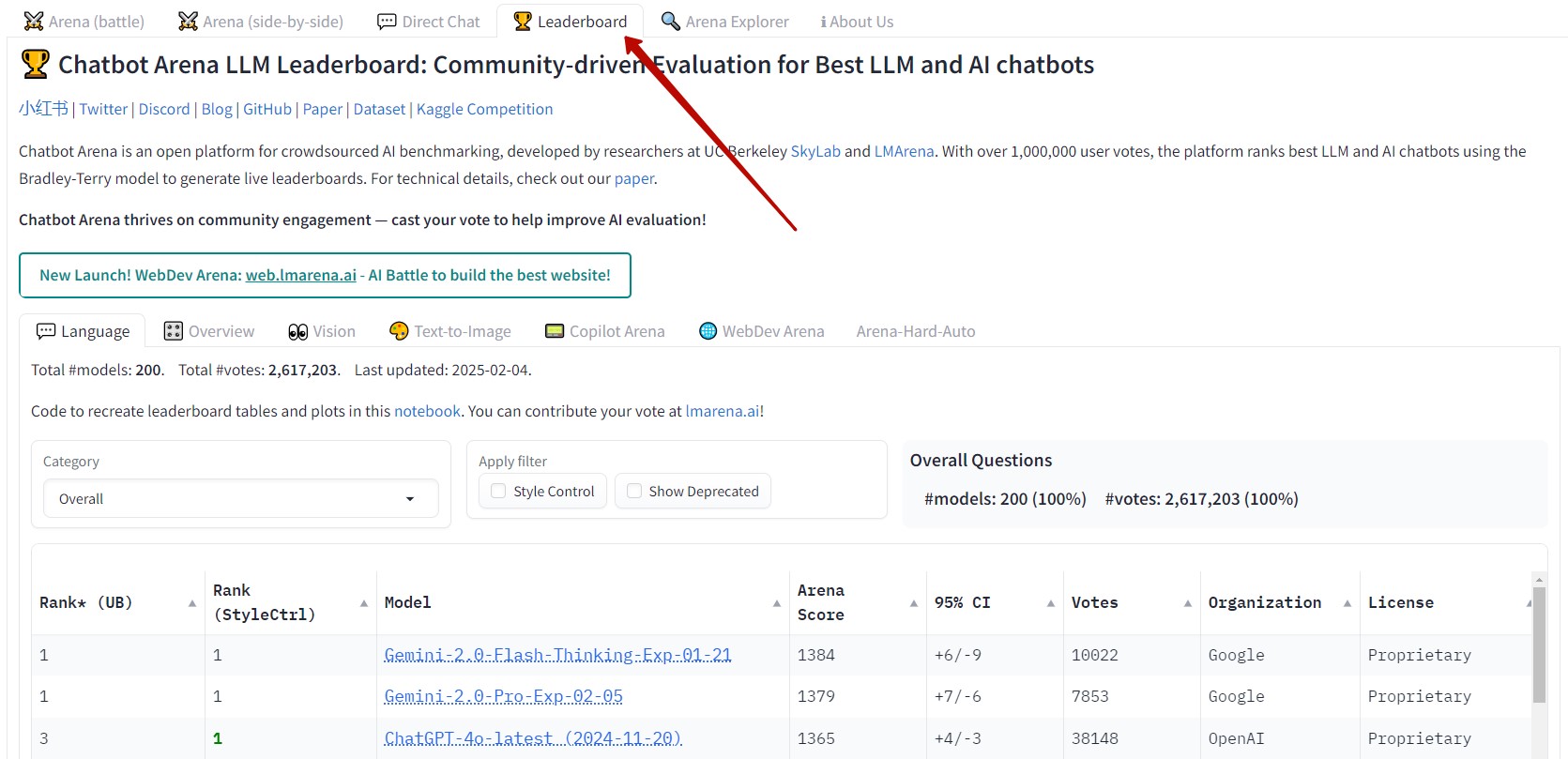1568x759 pixels.
Task: Click the Direct Chat speech bubble icon
Action: pyautogui.click(x=387, y=22)
